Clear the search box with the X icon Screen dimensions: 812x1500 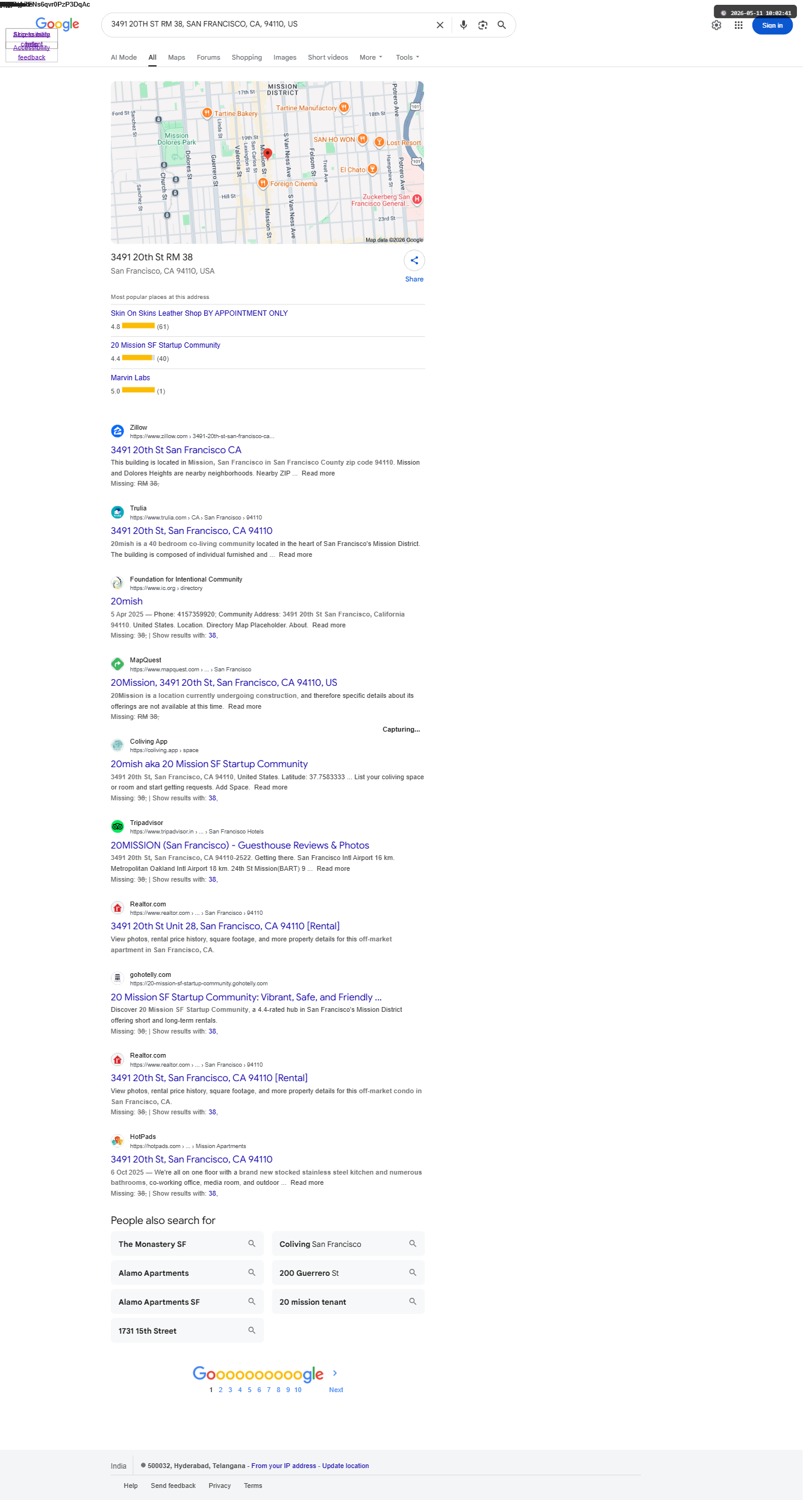pos(440,25)
